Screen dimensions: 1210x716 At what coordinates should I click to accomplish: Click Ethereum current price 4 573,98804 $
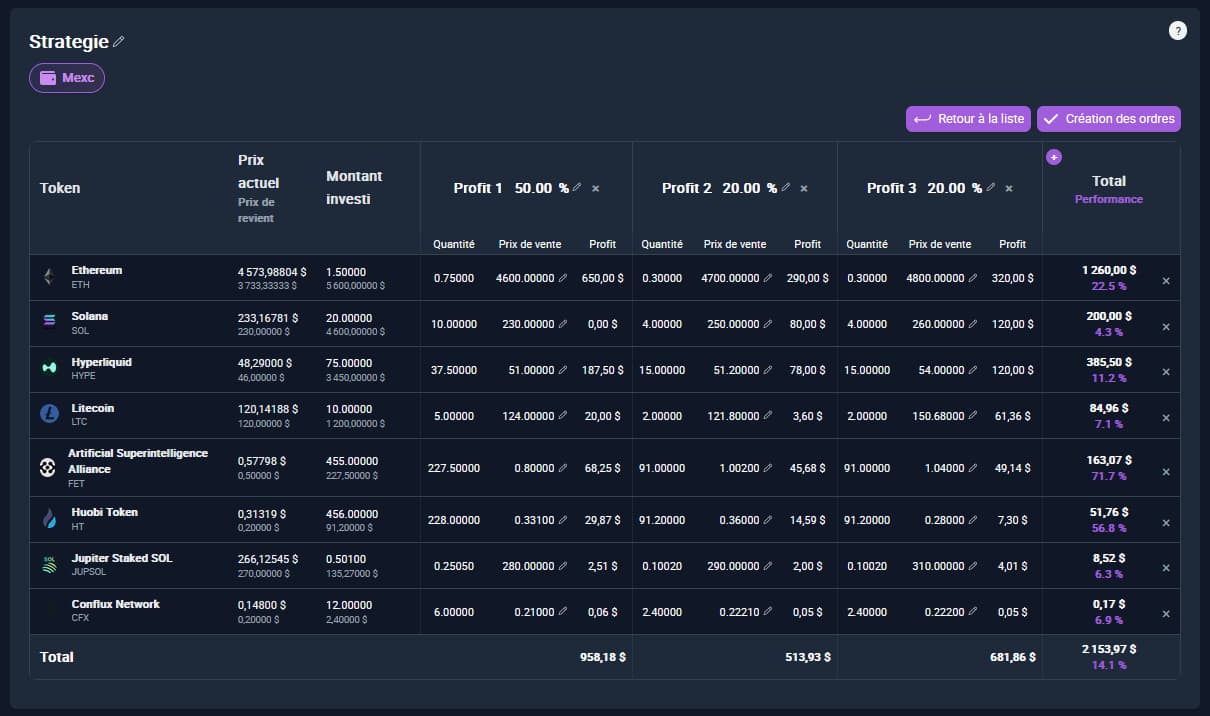271,271
